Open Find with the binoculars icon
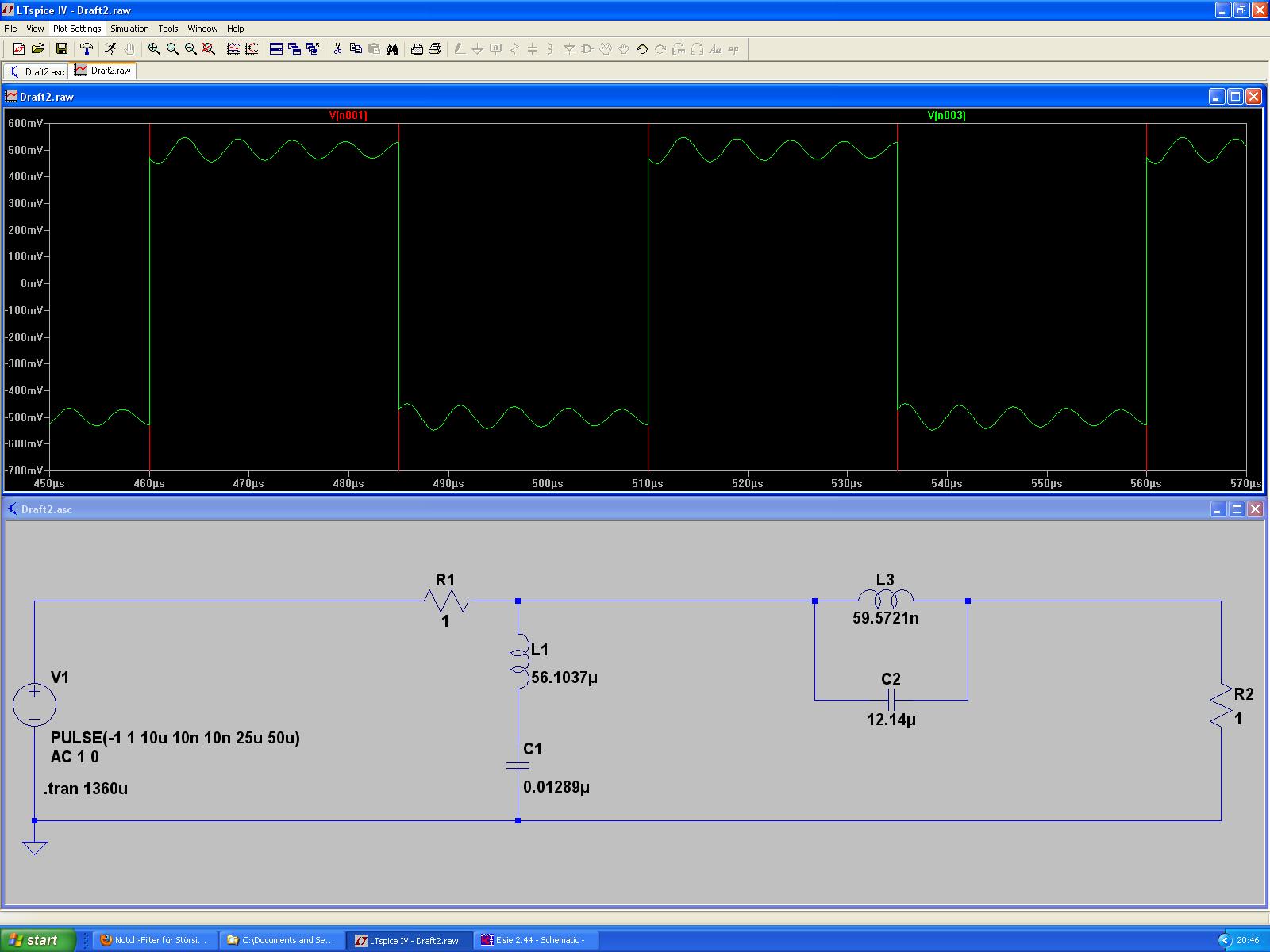This screenshot has height=952, width=1270. 392,49
